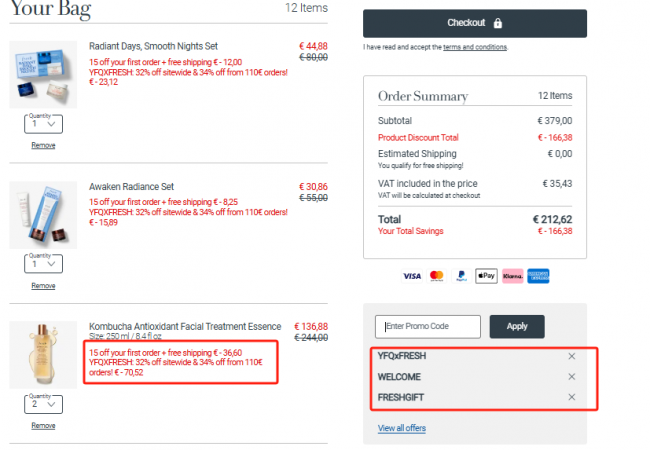
Task: Click the Mastercard payment icon
Action: pyautogui.click(x=437, y=276)
